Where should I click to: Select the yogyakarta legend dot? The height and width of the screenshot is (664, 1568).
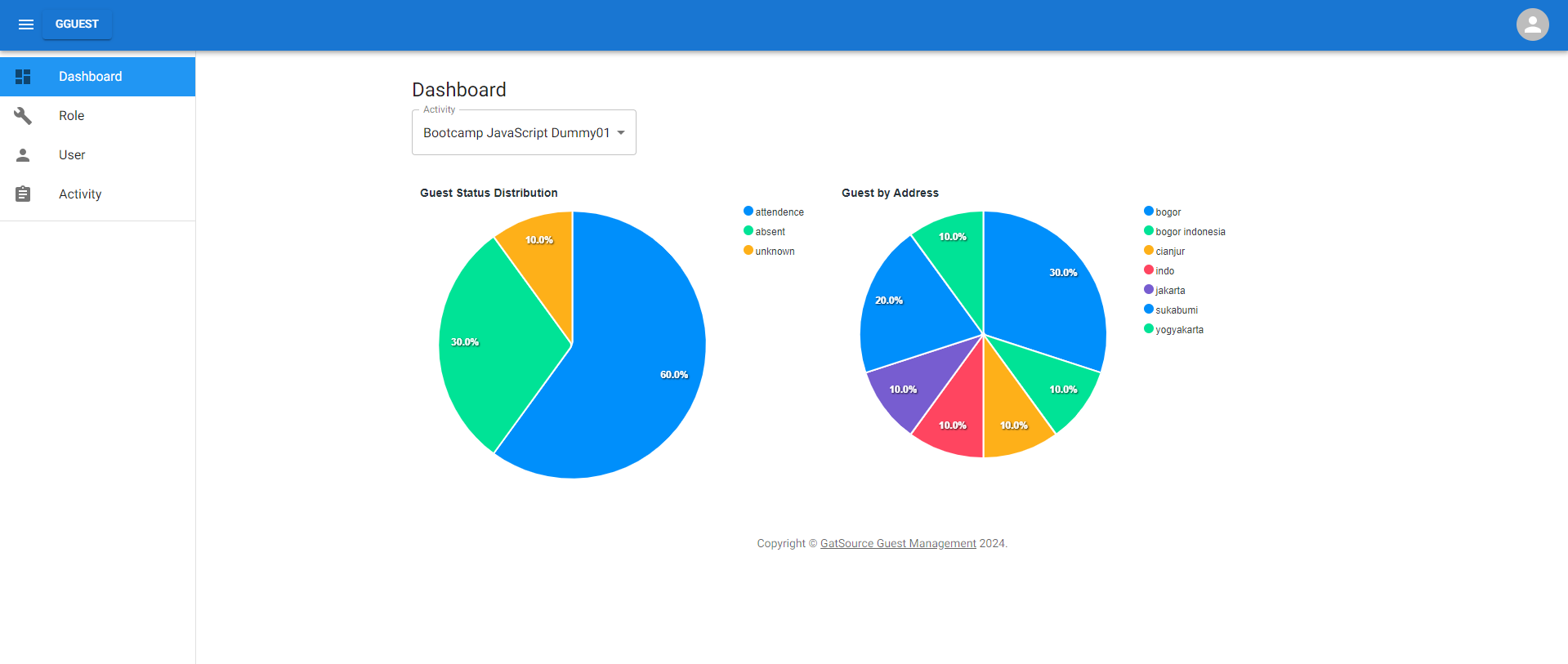[x=1148, y=329]
